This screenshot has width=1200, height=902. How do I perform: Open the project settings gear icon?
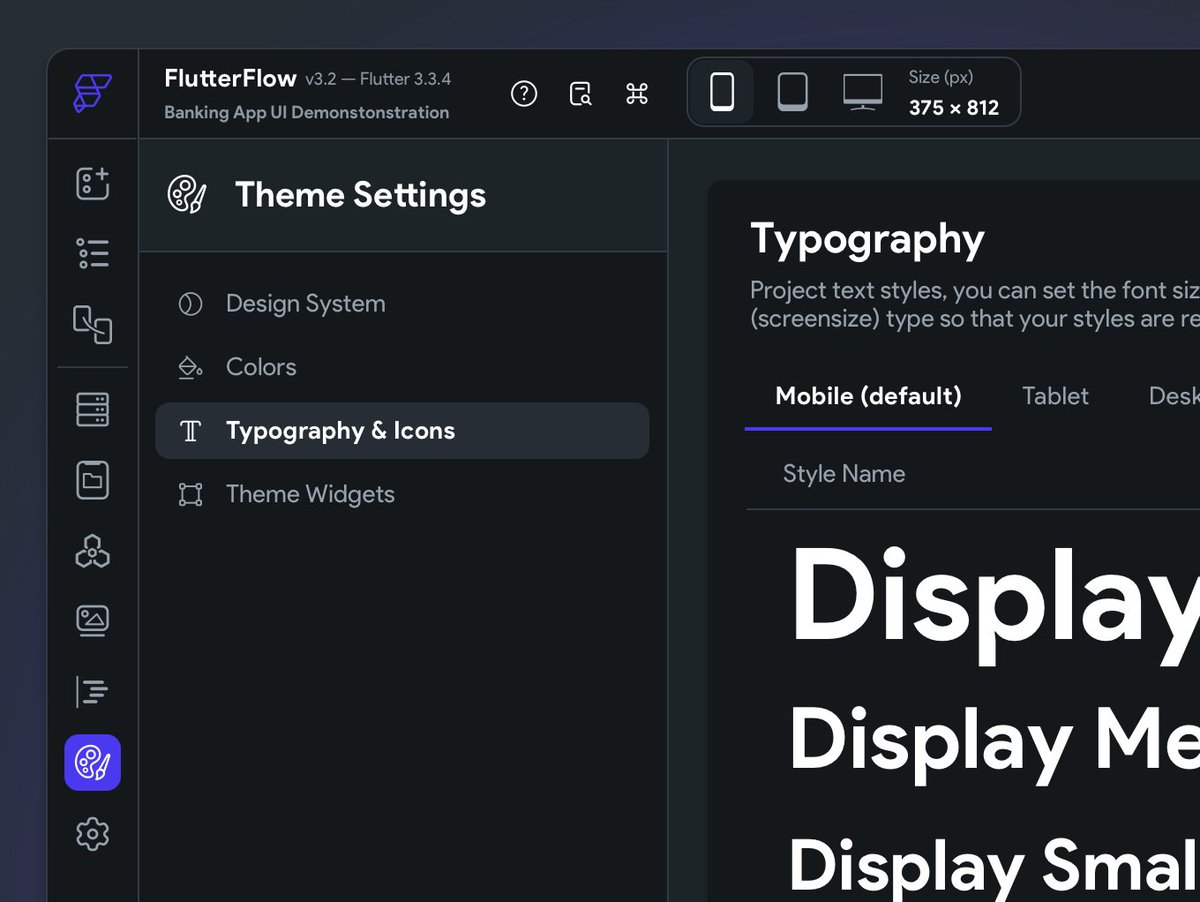pyautogui.click(x=93, y=834)
